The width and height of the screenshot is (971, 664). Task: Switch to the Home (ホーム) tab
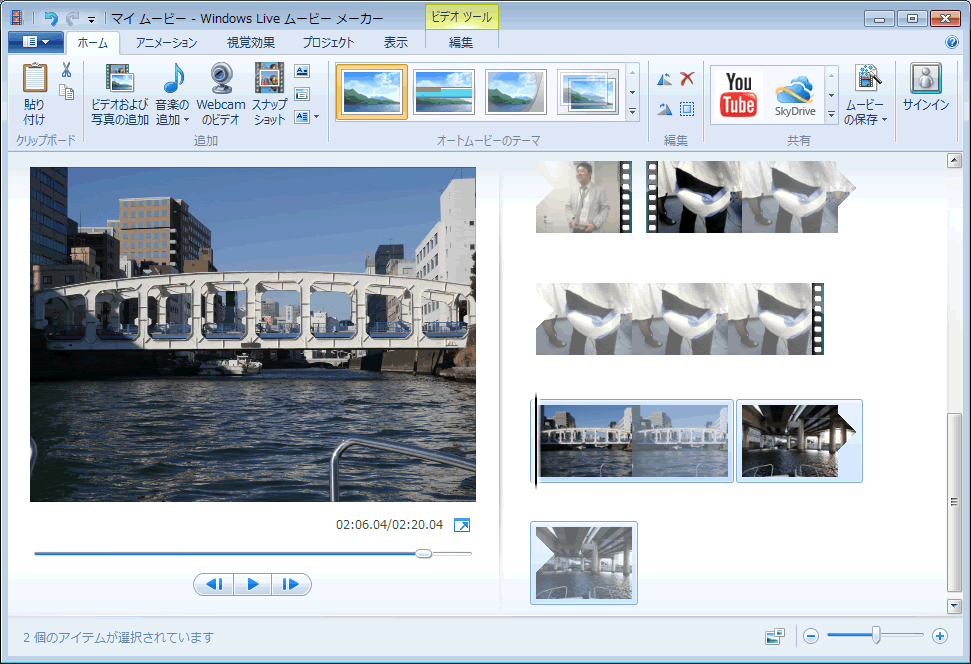tap(92, 43)
